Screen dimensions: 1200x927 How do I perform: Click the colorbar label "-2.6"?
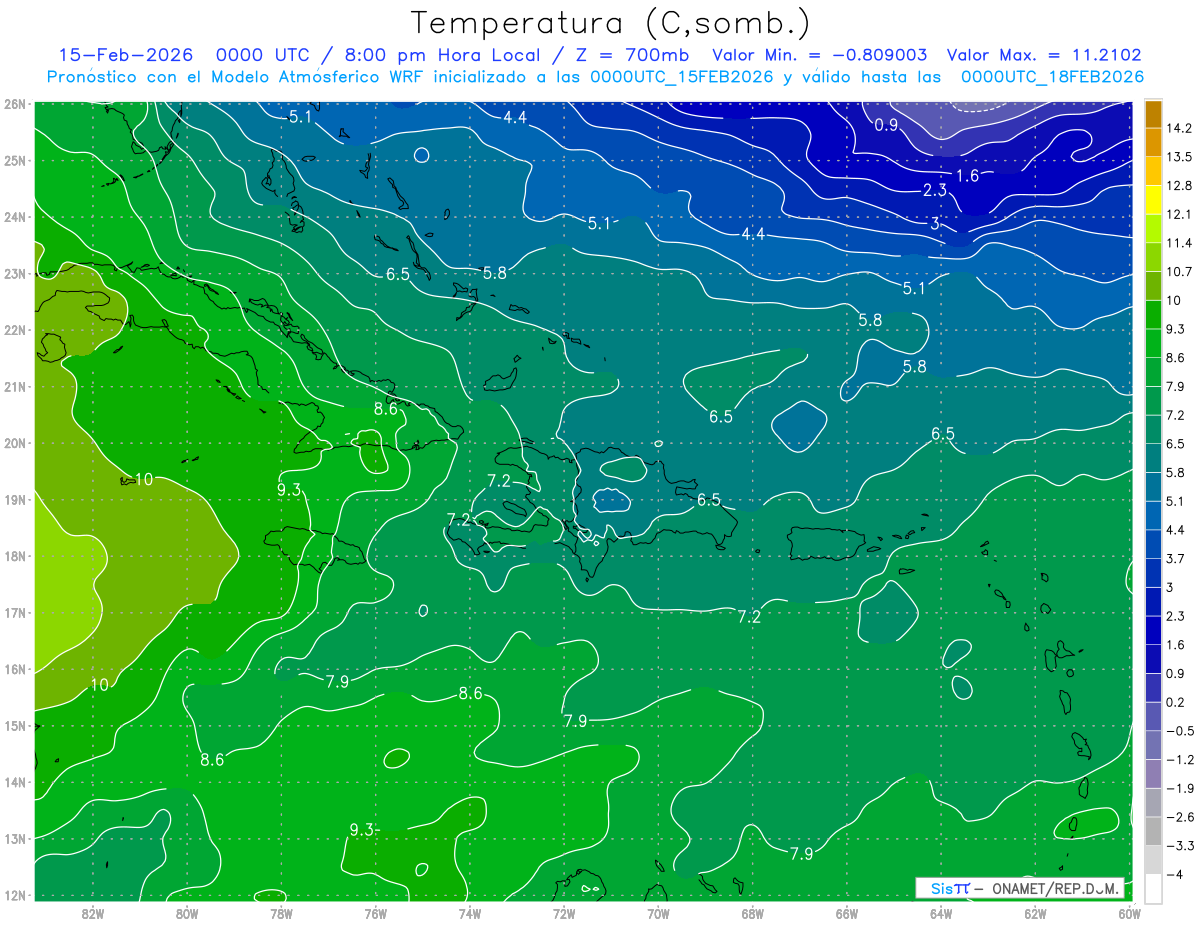click(x=1179, y=817)
